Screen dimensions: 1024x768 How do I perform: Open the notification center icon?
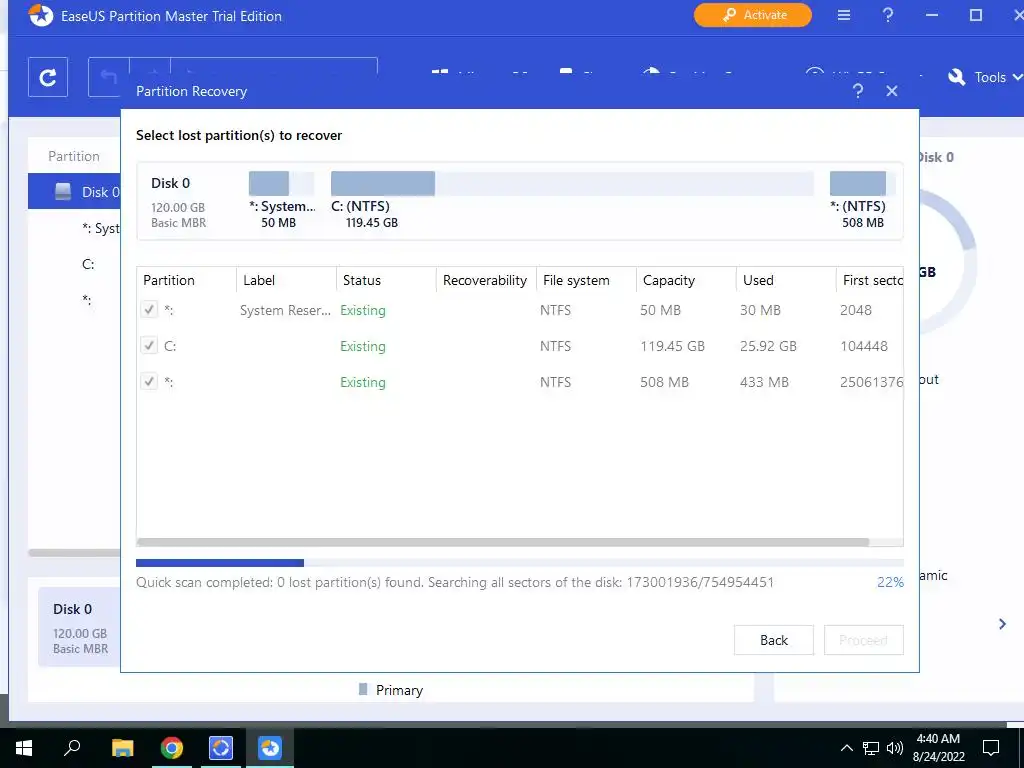991,747
